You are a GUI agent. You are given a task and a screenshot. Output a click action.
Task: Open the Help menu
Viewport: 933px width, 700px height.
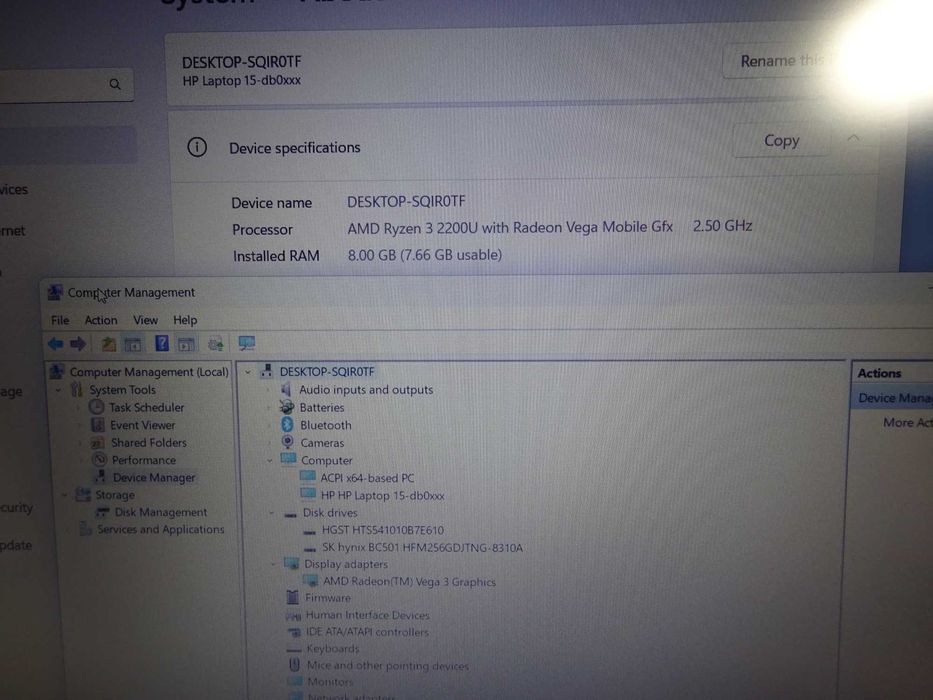tap(185, 320)
